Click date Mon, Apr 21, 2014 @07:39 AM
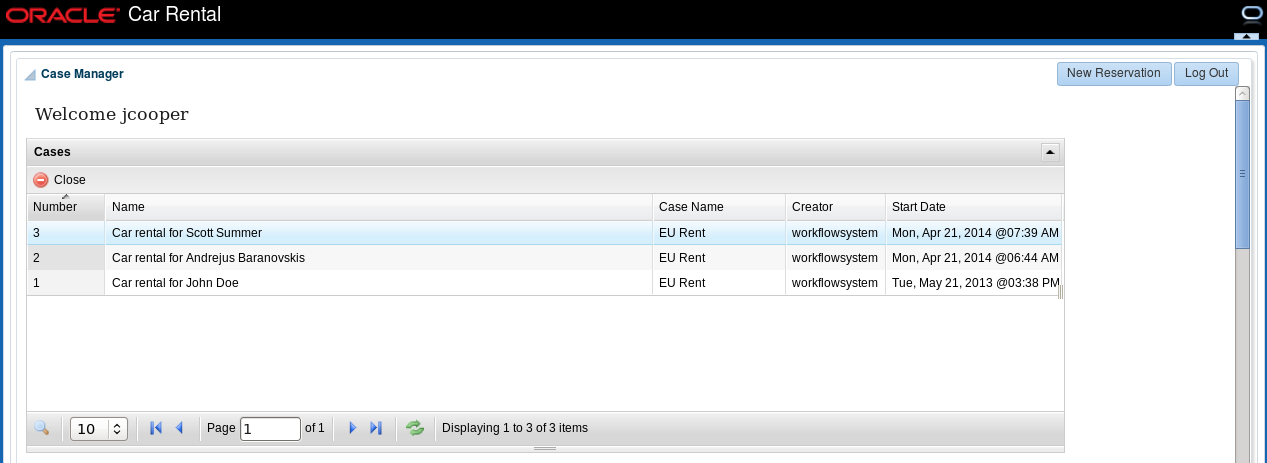This screenshot has height=463, width=1267. (975, 233)
